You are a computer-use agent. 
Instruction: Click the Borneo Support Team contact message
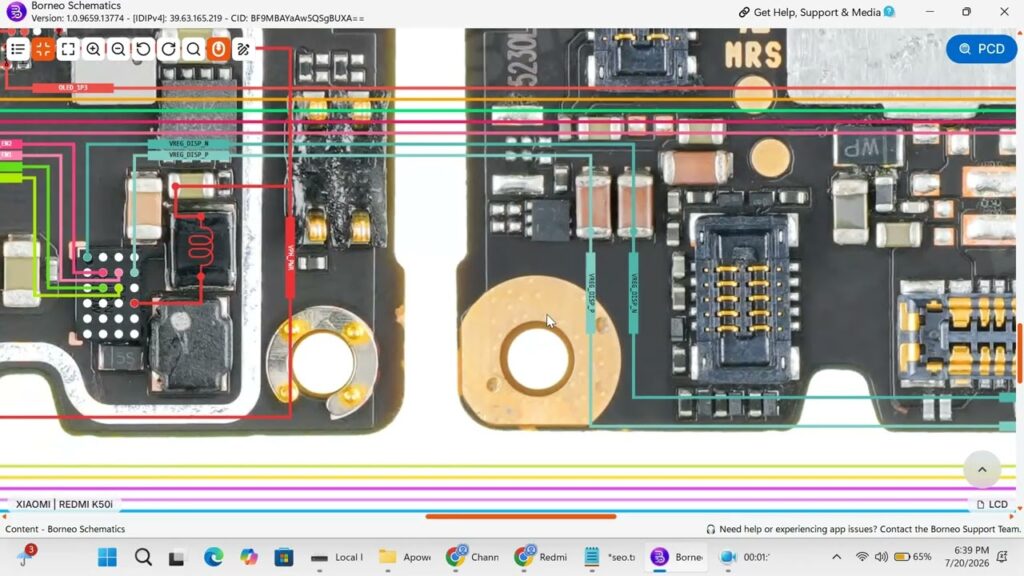point(869,529)
